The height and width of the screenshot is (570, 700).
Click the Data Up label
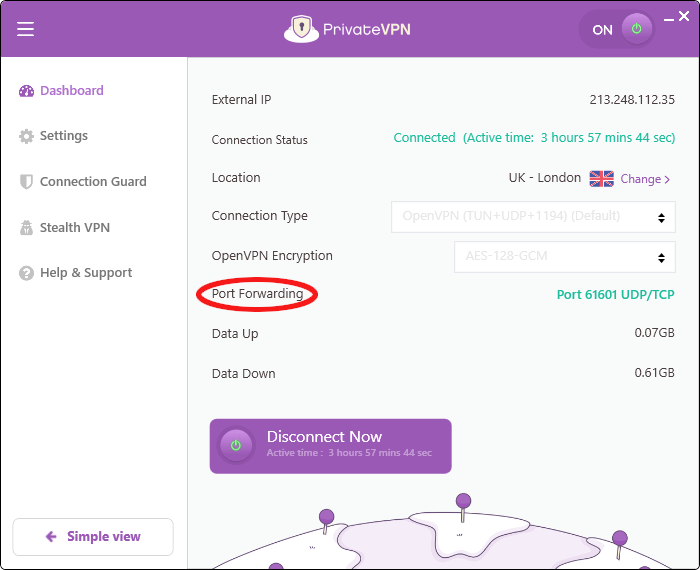(235, 334)
